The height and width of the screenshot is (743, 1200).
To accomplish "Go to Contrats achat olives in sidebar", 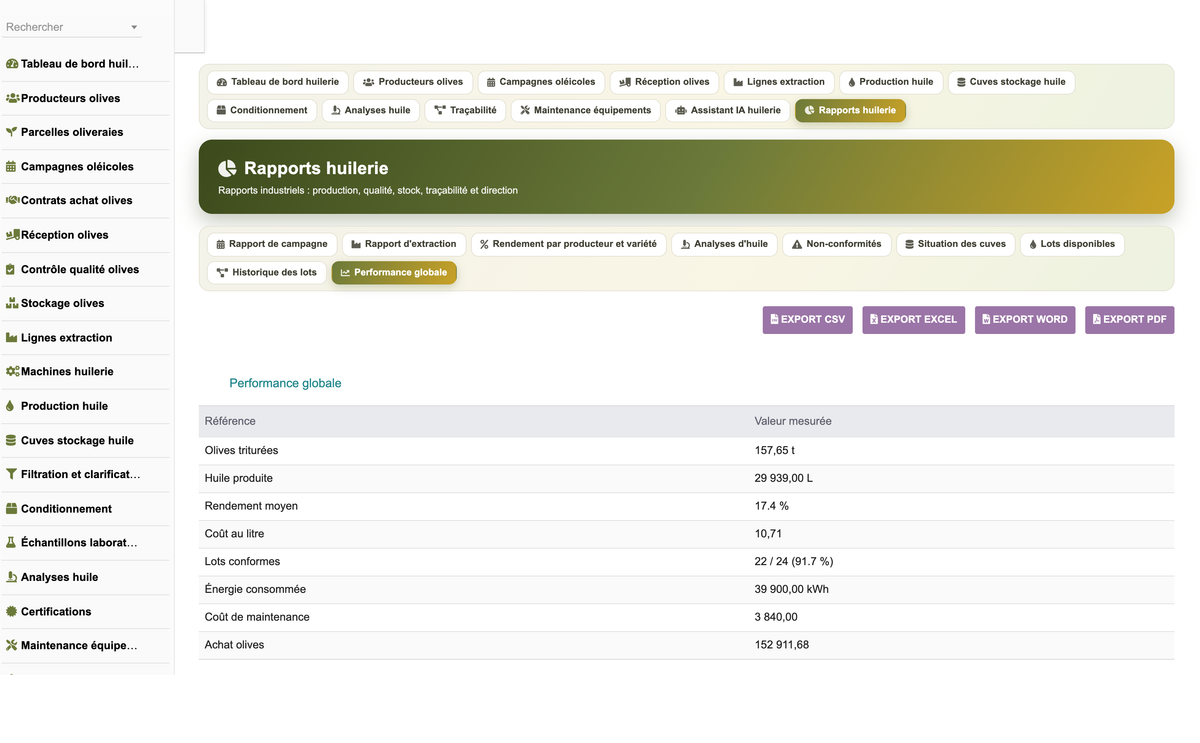I will pos(76,200).
